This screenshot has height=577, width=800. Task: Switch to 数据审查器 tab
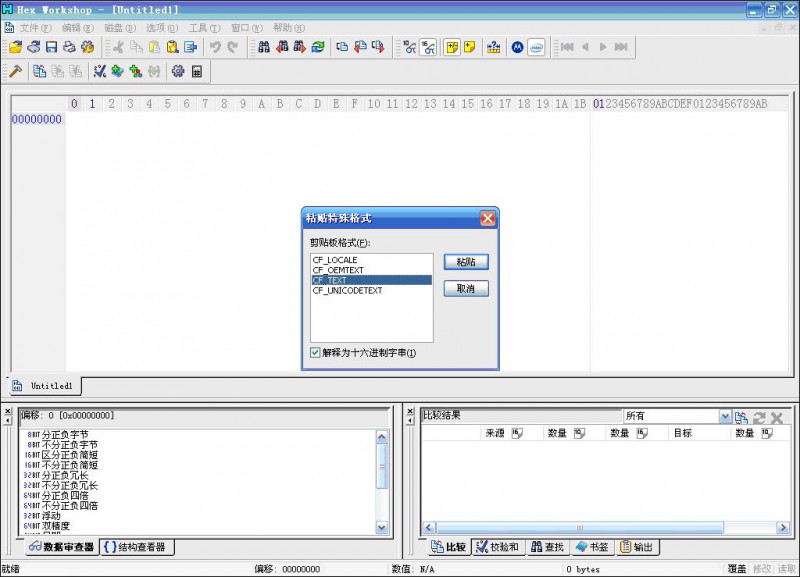(x=62, y=547)
